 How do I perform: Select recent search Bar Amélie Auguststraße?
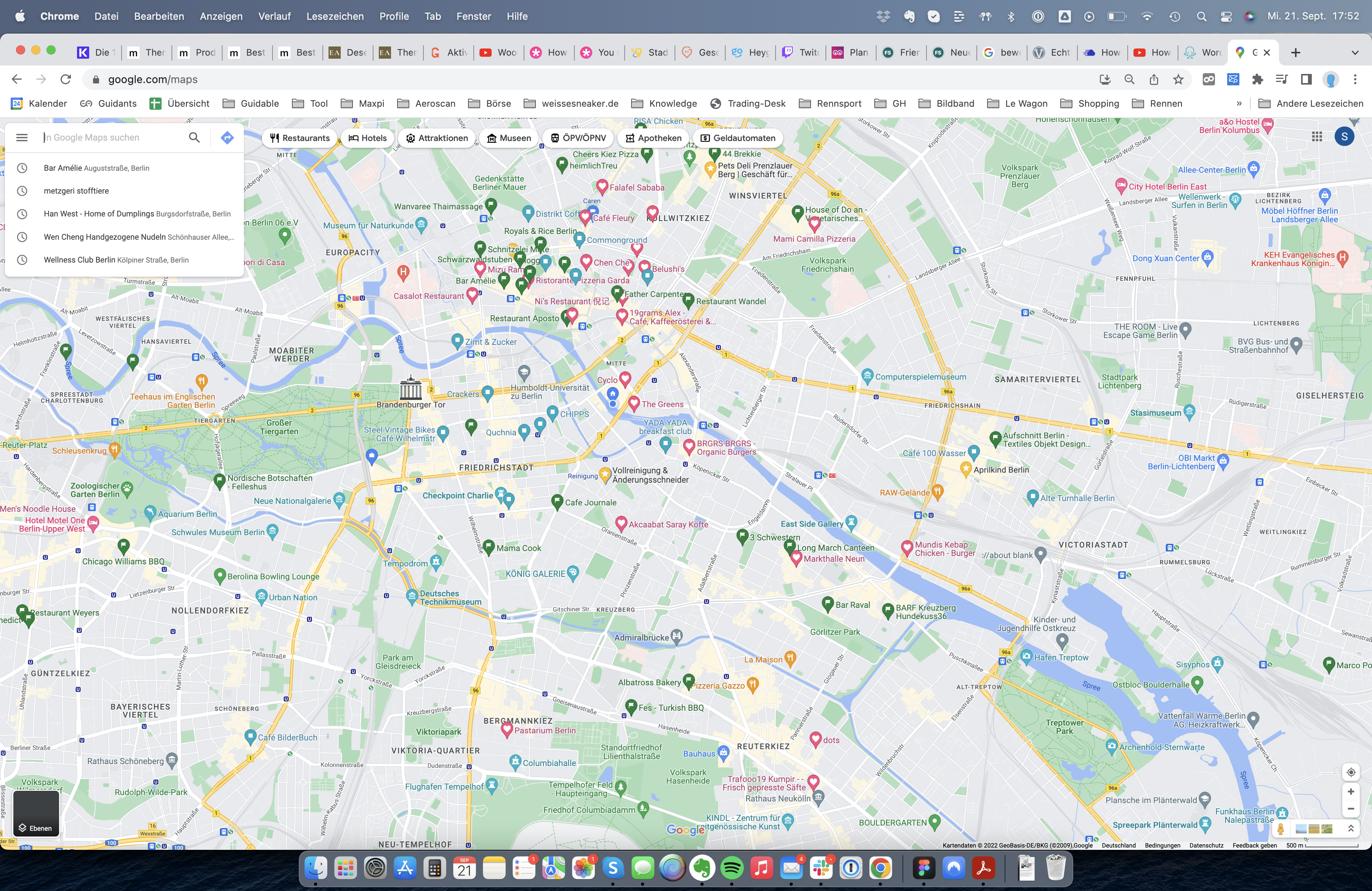pos(125,168)
